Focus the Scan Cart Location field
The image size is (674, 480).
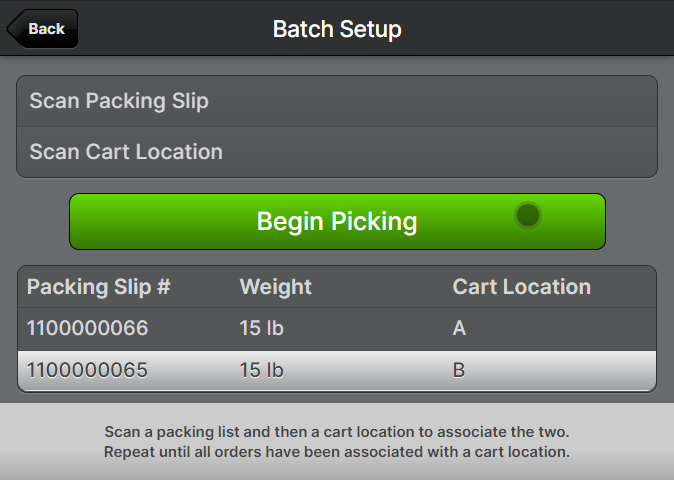coord(336,152)
